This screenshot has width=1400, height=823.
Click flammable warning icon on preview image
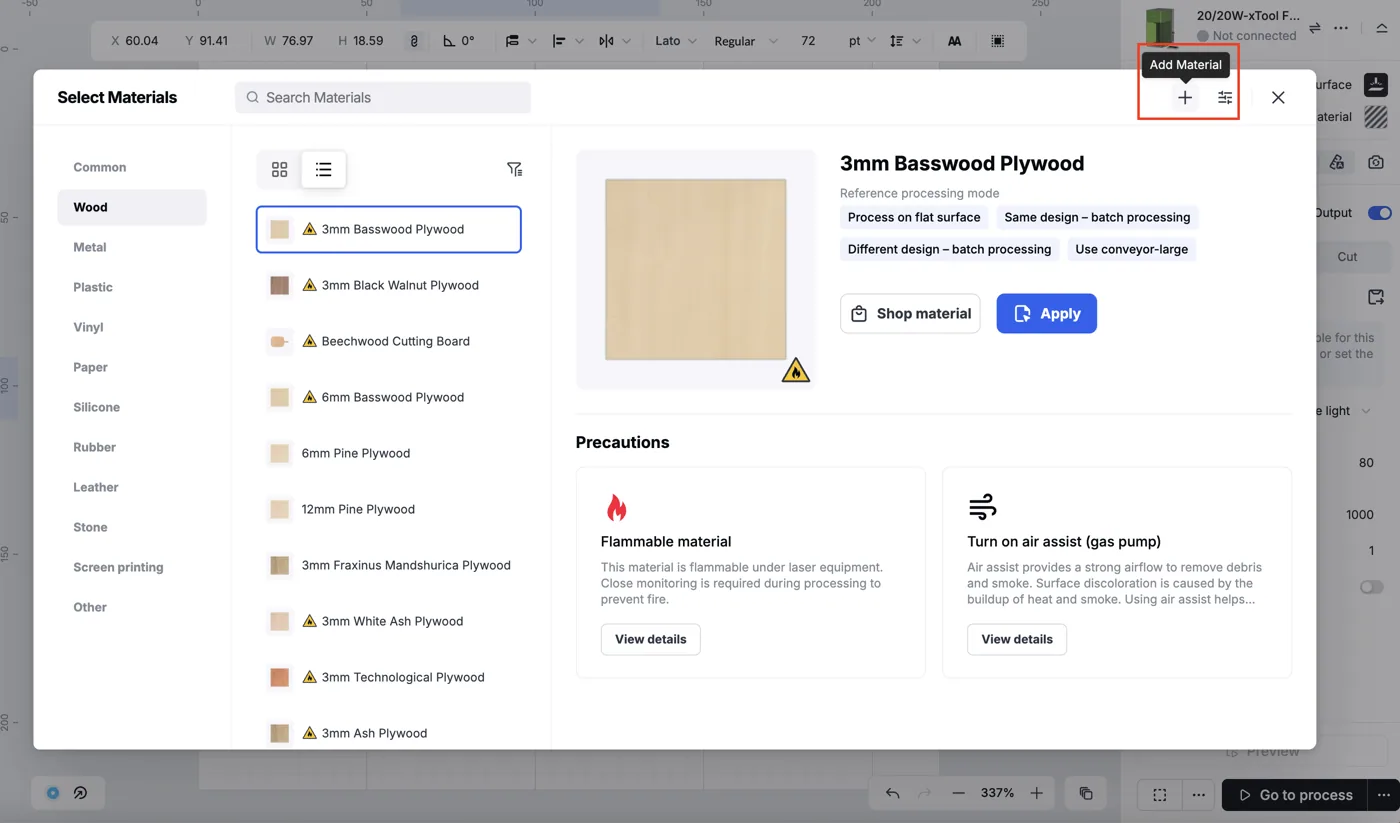pos(796,371)
